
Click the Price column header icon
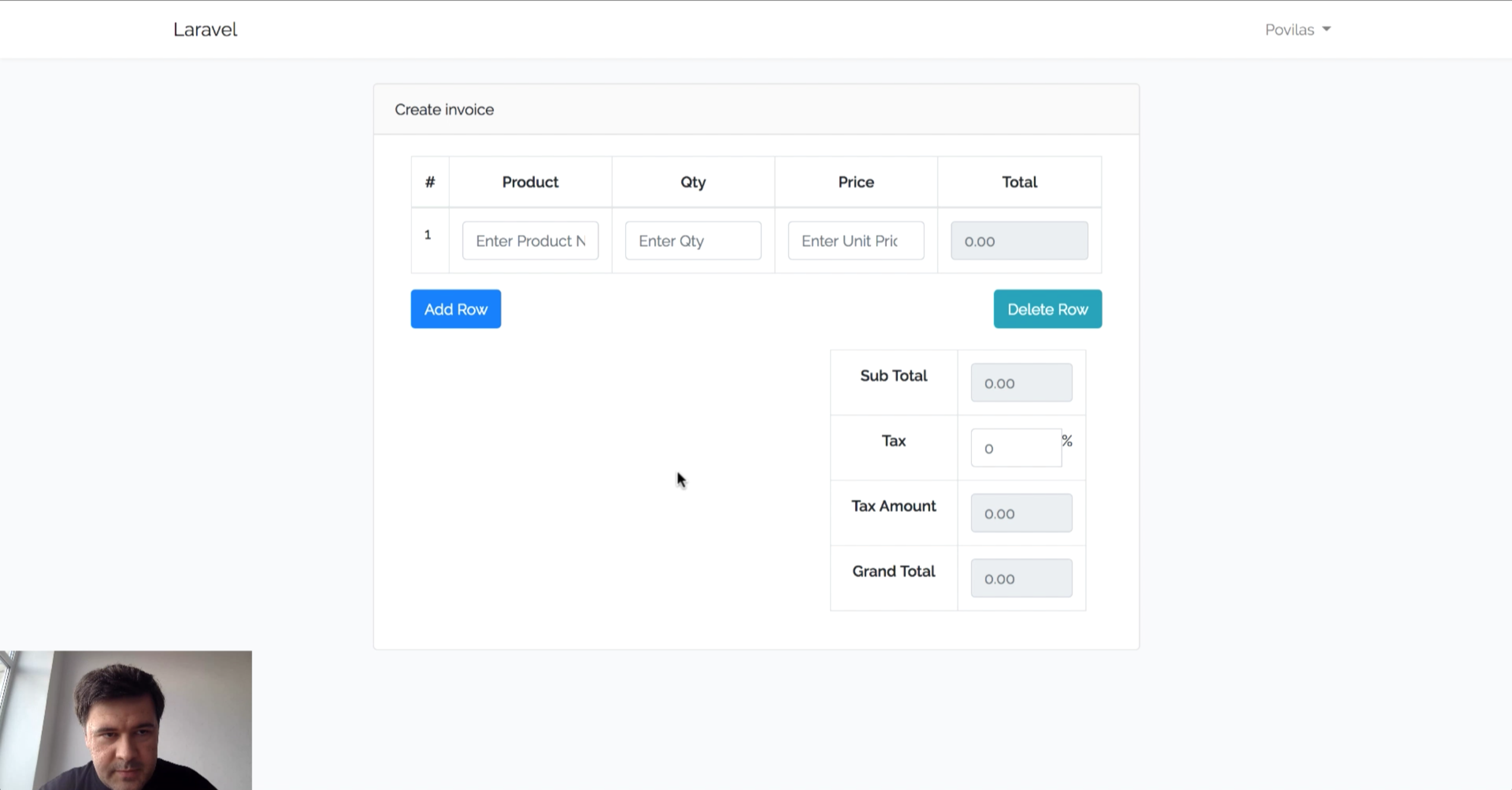(x=856, y=181)
